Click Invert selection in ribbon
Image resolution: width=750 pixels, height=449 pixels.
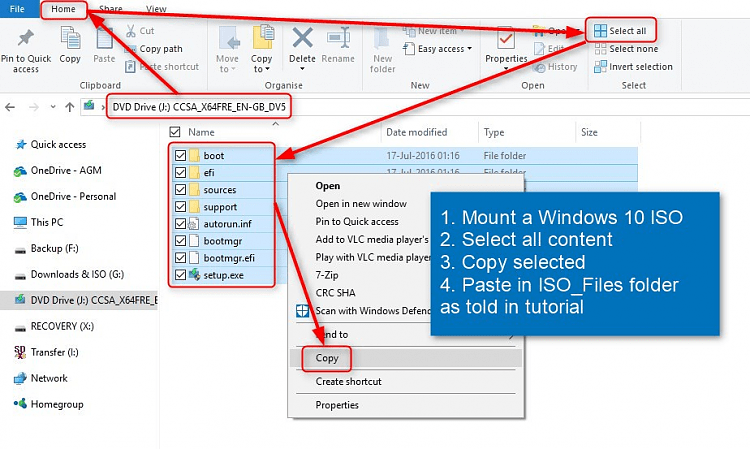click(633, 66)
